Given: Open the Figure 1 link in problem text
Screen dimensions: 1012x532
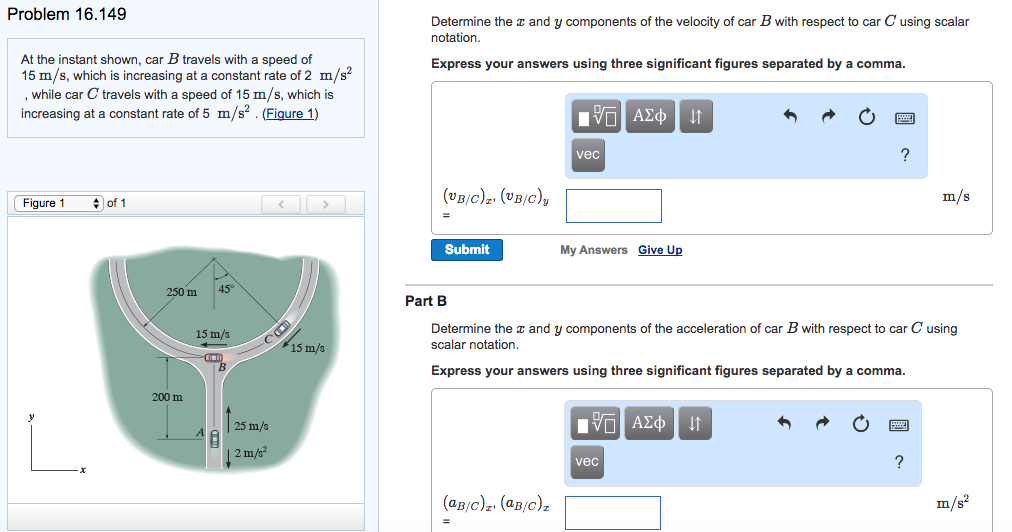Looking at the screenshot, I should [x=290, y=114].
